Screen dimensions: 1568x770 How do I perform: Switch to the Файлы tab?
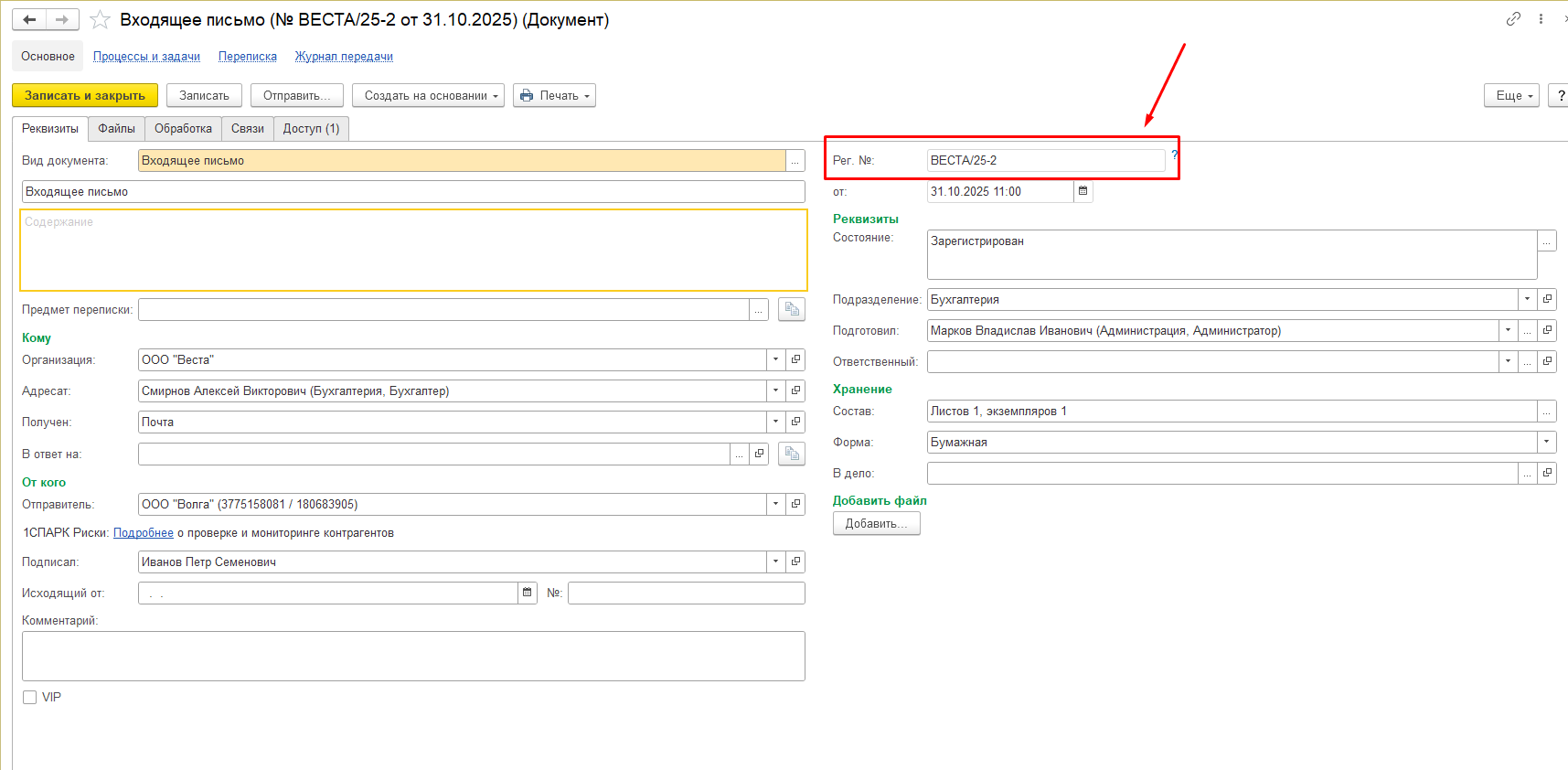pyautogui.click(x=117, y=129)
